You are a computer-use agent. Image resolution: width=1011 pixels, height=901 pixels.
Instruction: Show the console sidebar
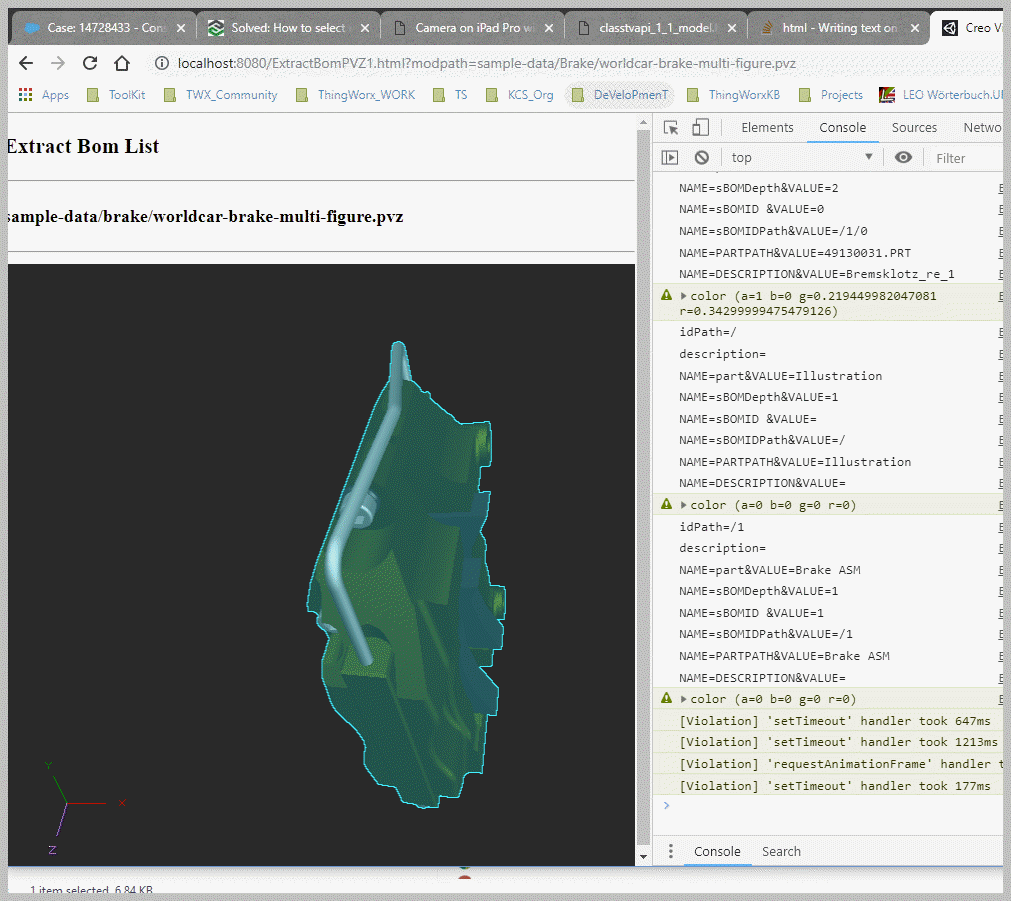tap(670, 157)
